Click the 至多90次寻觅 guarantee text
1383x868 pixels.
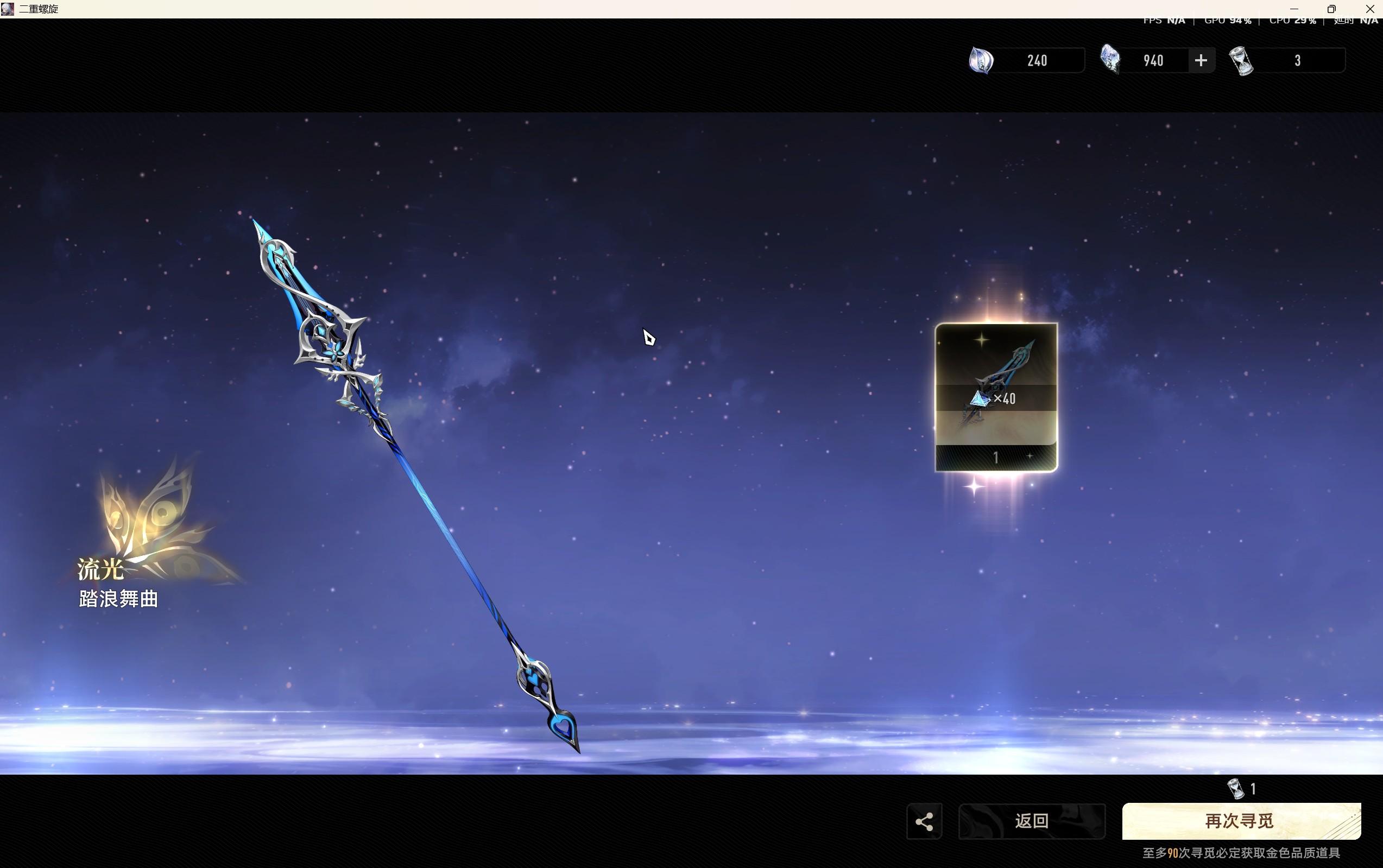pyautogui.click(x=1241, y=852)
